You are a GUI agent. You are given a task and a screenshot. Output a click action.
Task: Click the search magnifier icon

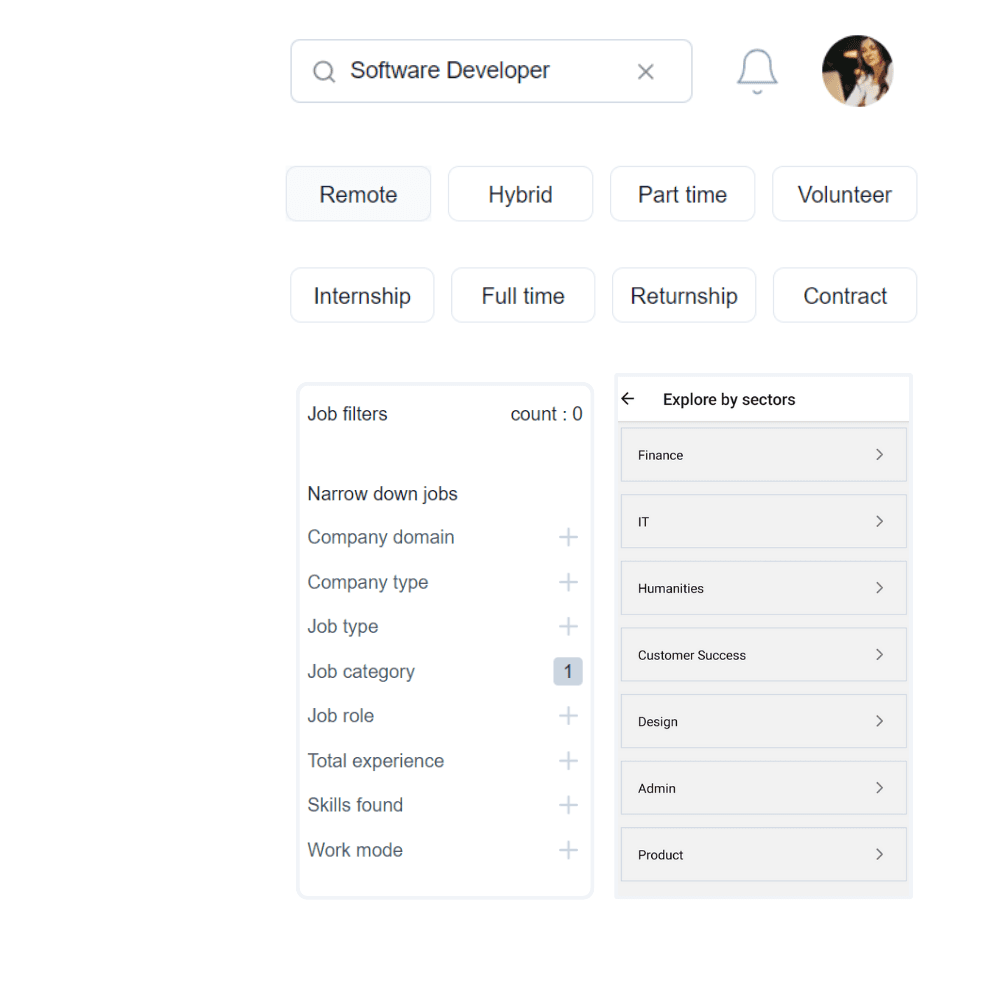pyautogui.click(x=323, y=72)
